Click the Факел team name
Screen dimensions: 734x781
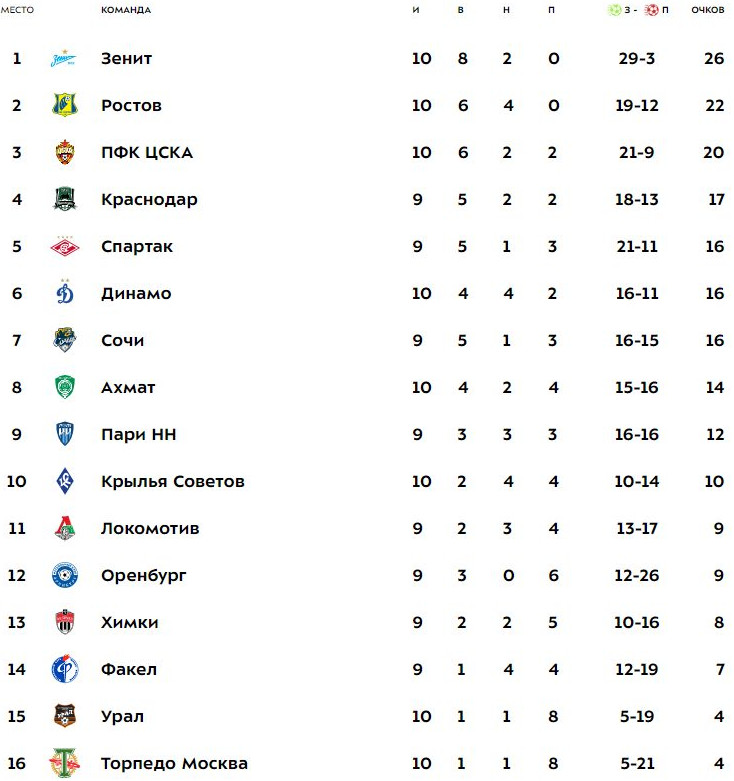(128, 669)
